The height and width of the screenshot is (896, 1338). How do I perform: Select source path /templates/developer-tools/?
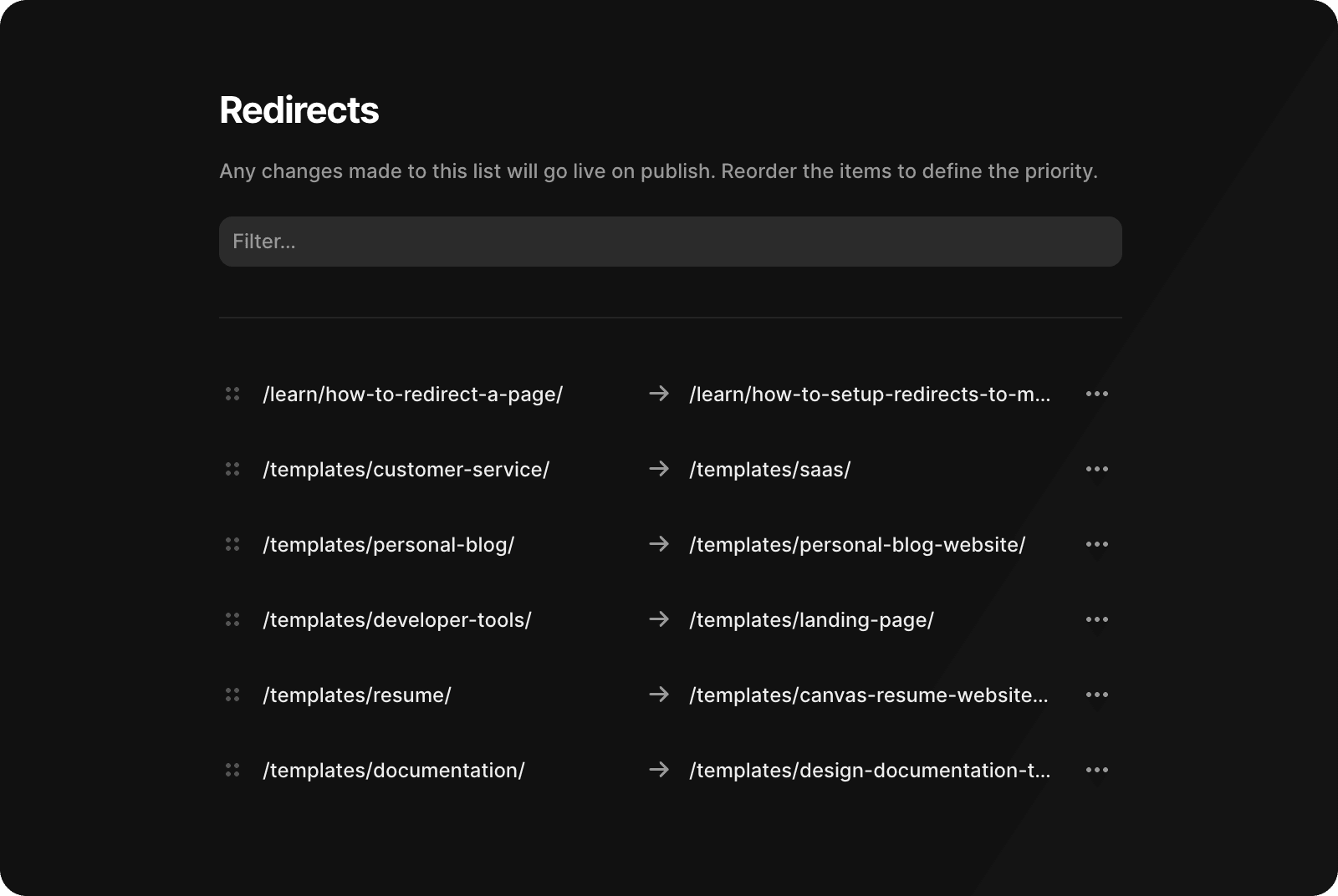pos(396,620)
